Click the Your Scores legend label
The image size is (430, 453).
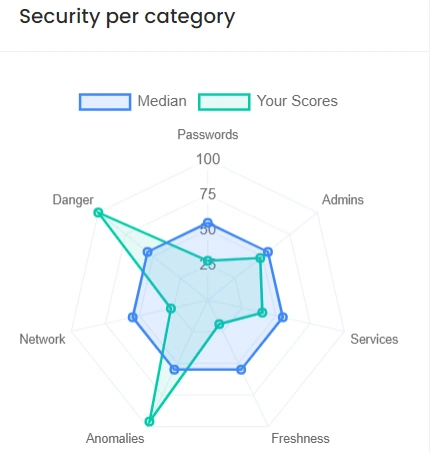[x=297, y=101]
